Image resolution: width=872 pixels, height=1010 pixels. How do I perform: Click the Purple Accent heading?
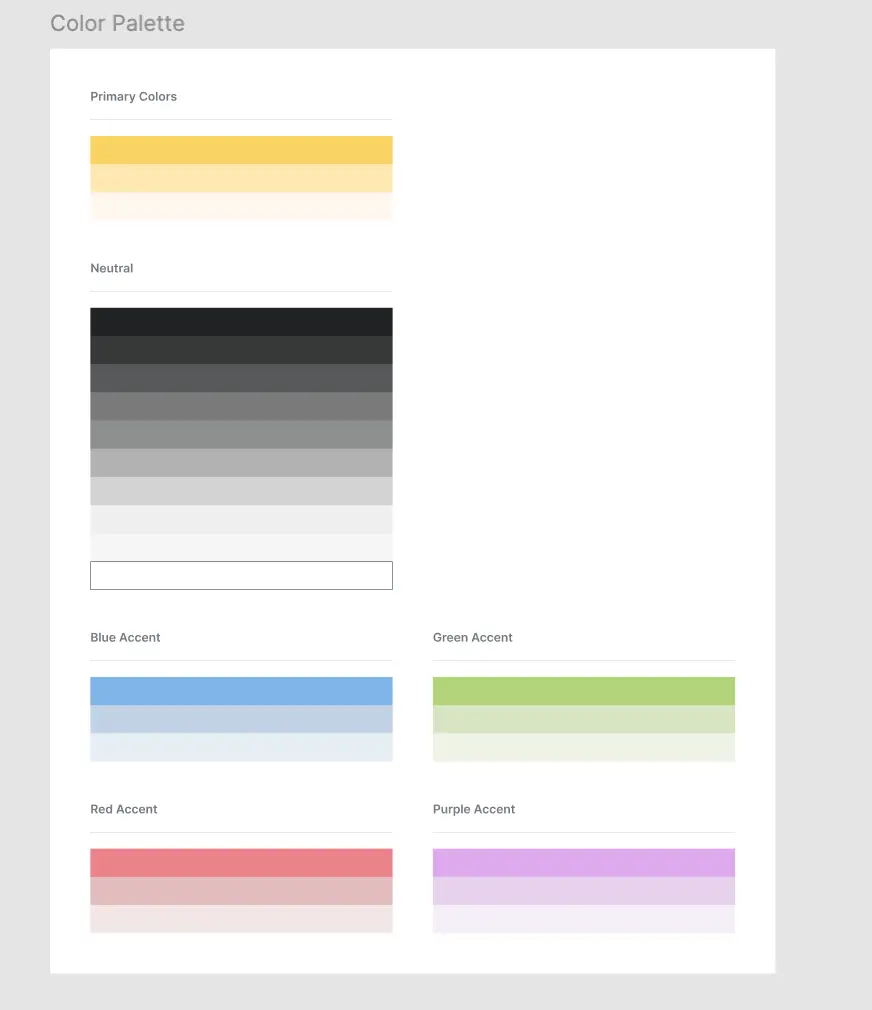tap(473, 810)
